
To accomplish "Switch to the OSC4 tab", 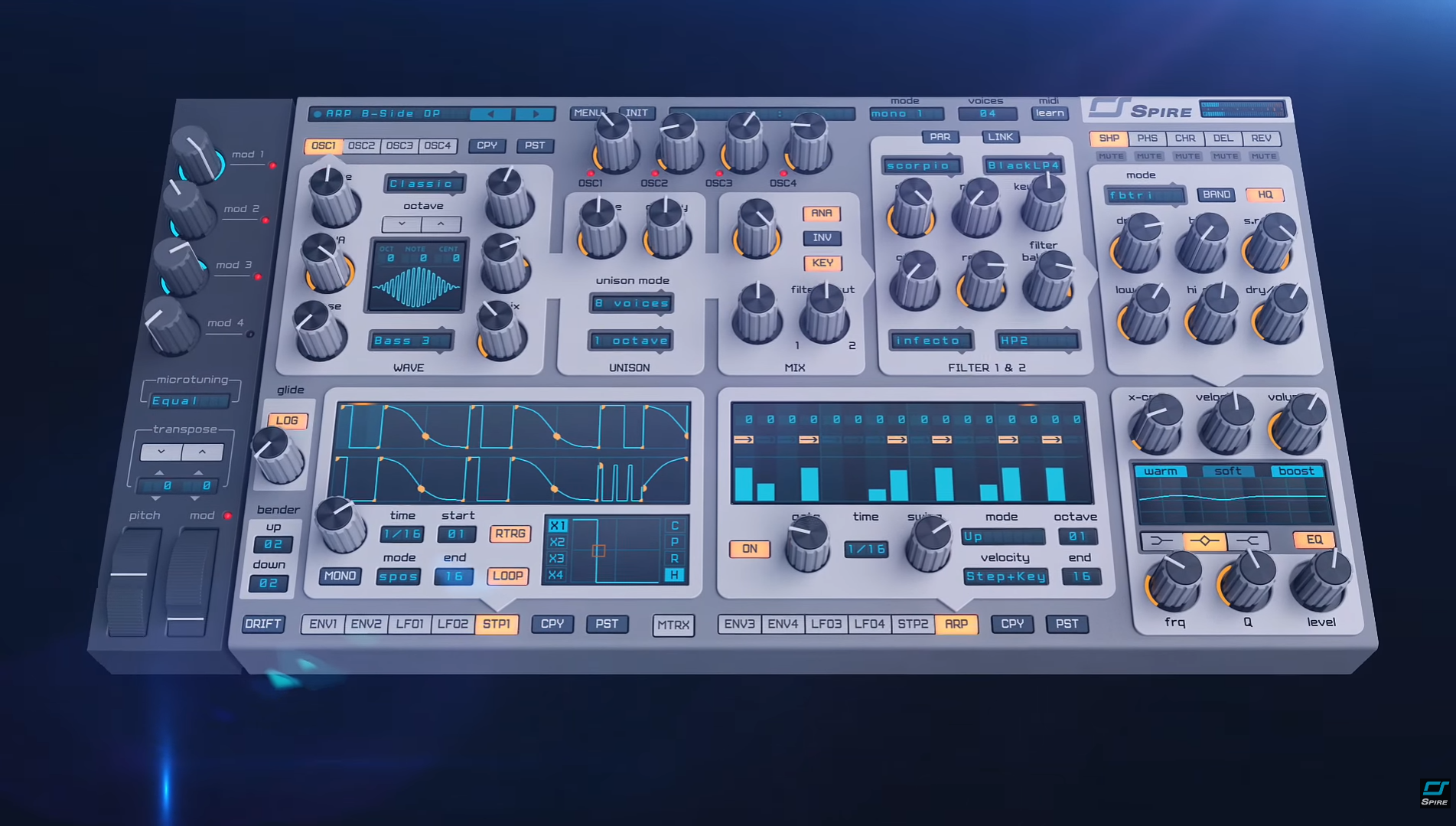I will pyautogui.click(x=438, y=145).
